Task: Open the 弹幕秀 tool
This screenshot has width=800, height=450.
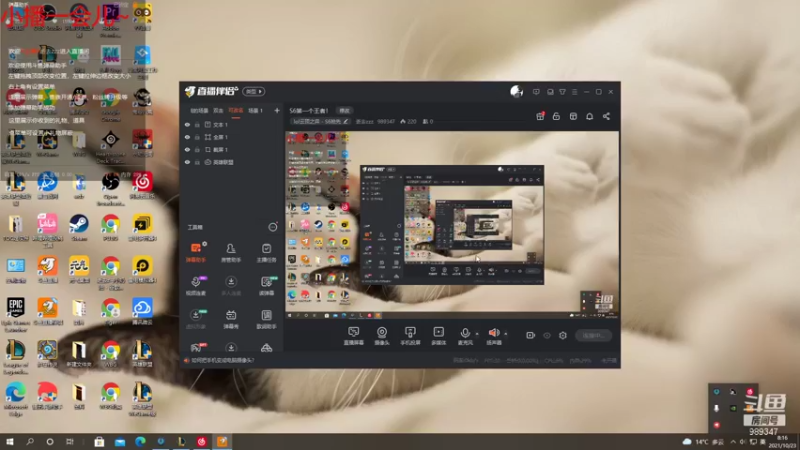Action: coord(231,319)
